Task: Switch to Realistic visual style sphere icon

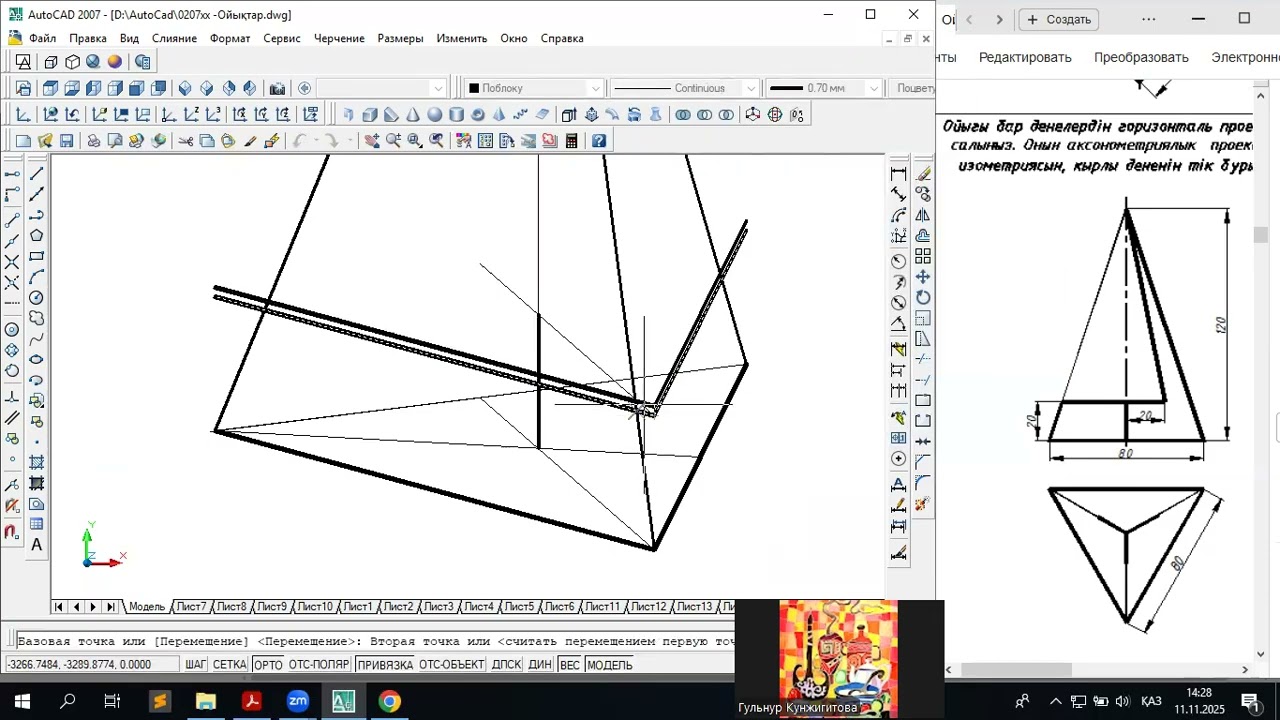Action: coord(115,62)
